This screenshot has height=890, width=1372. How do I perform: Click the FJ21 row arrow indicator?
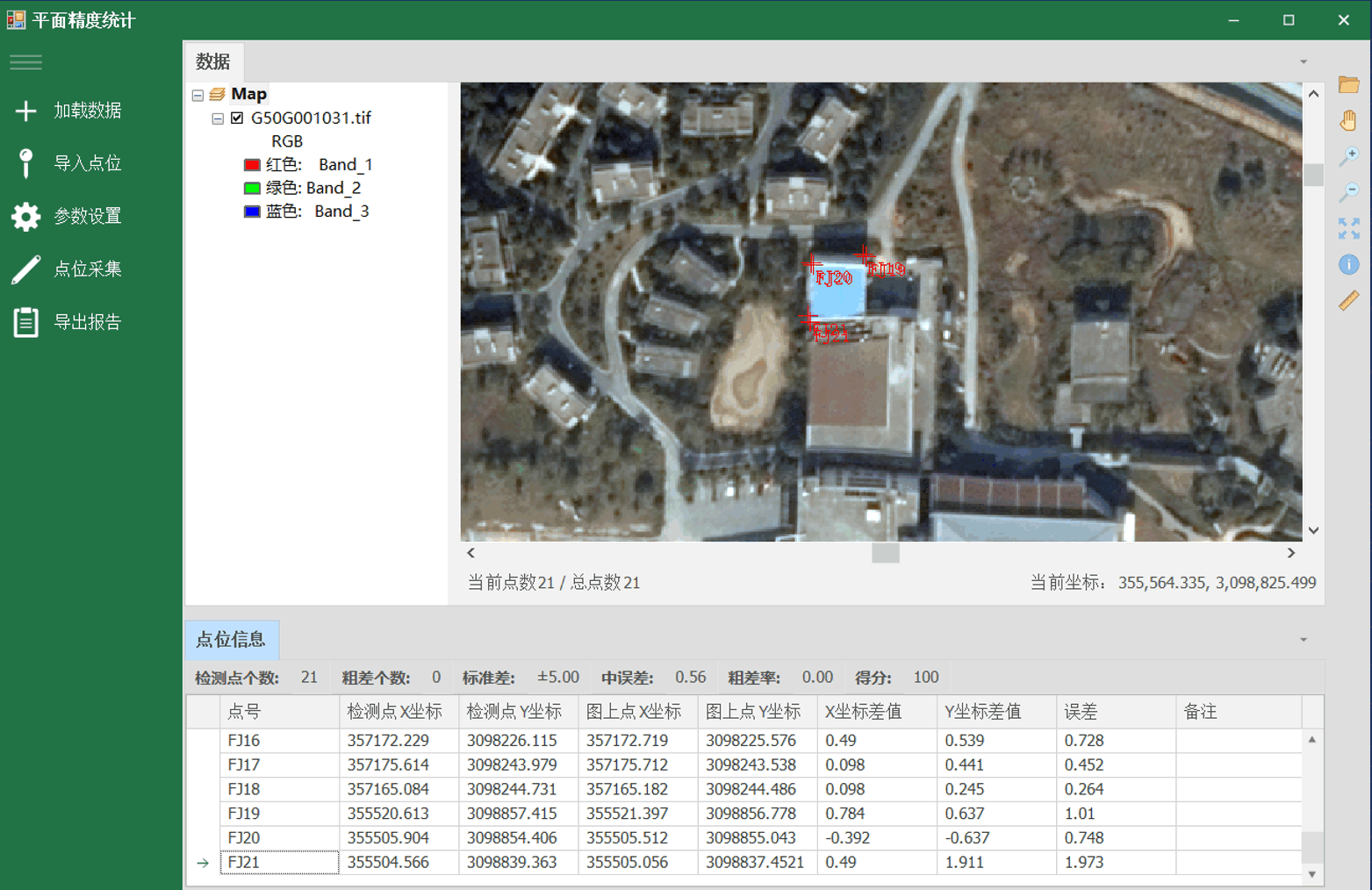point(203,863)
